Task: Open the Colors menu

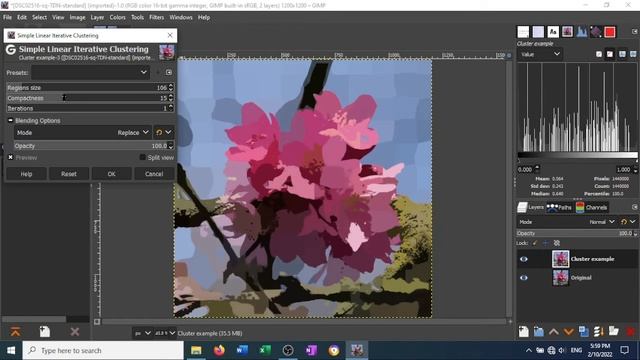Action: (117, 18)
